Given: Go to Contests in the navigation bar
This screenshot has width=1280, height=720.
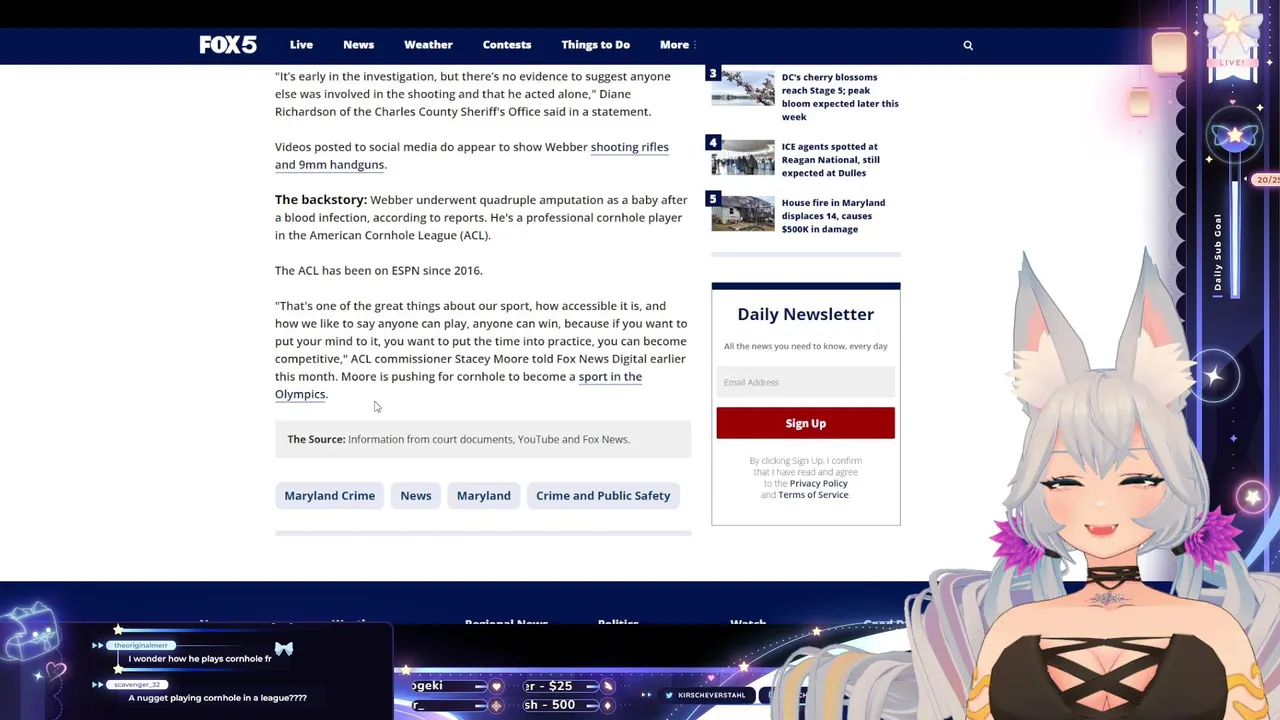Looking at the screenshot, I should (x=507, y=45).
